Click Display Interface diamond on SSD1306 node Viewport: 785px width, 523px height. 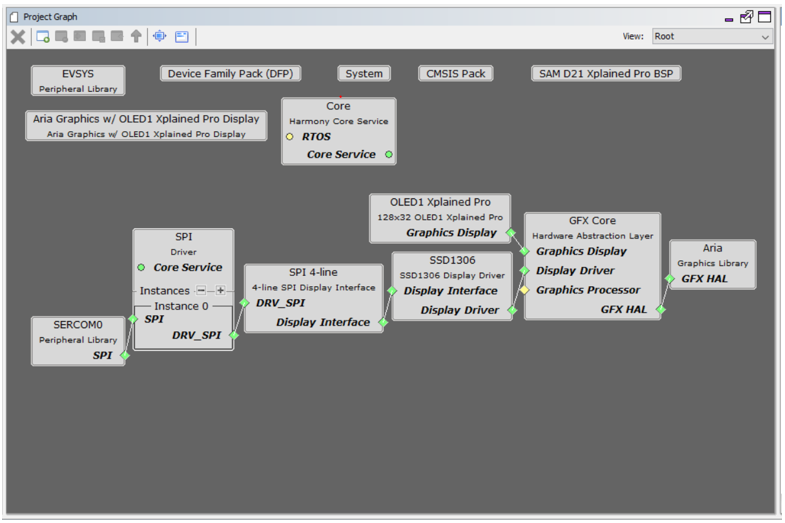click(392, 291)
